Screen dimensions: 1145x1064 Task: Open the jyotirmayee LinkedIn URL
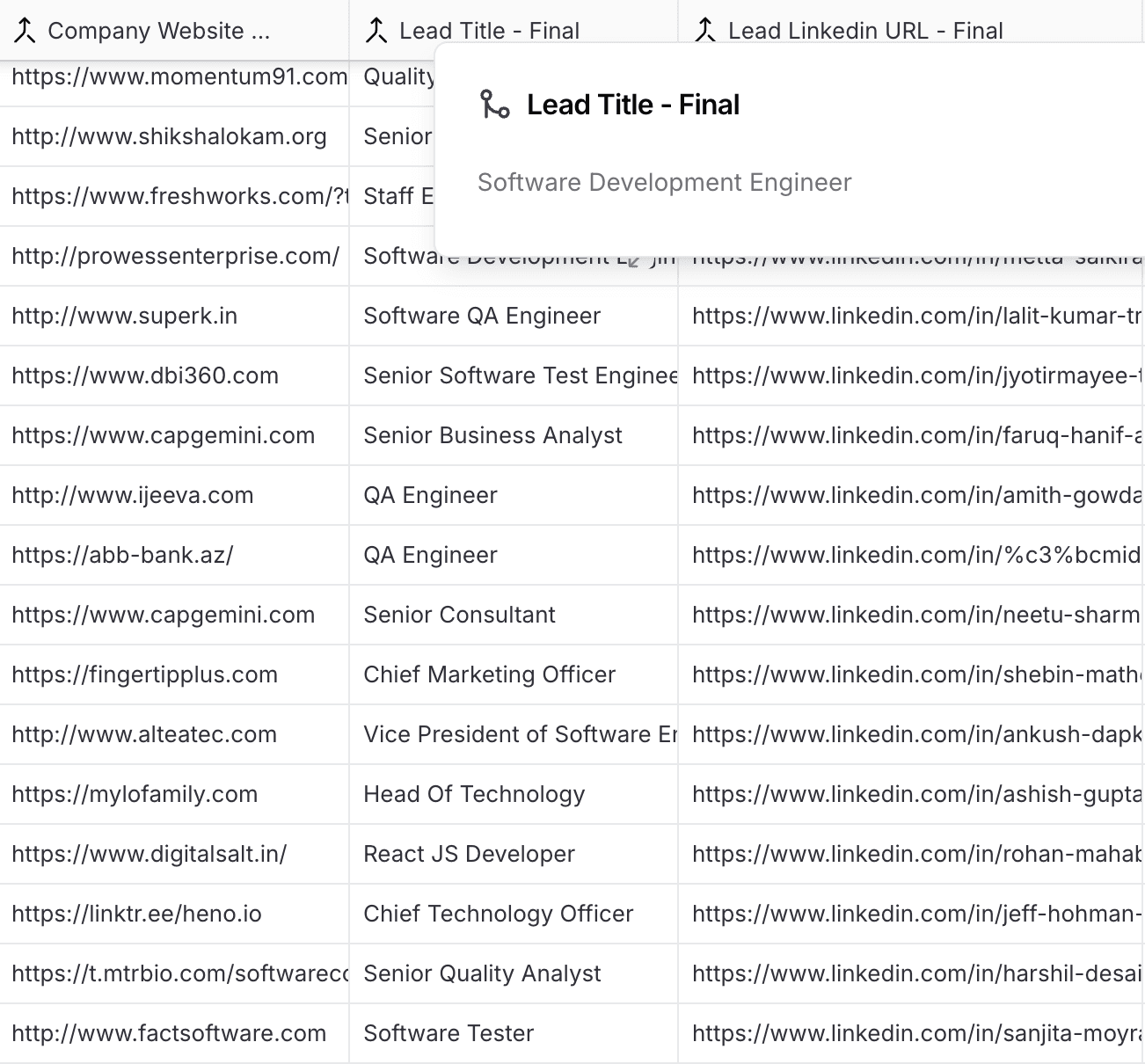point(912,375)
